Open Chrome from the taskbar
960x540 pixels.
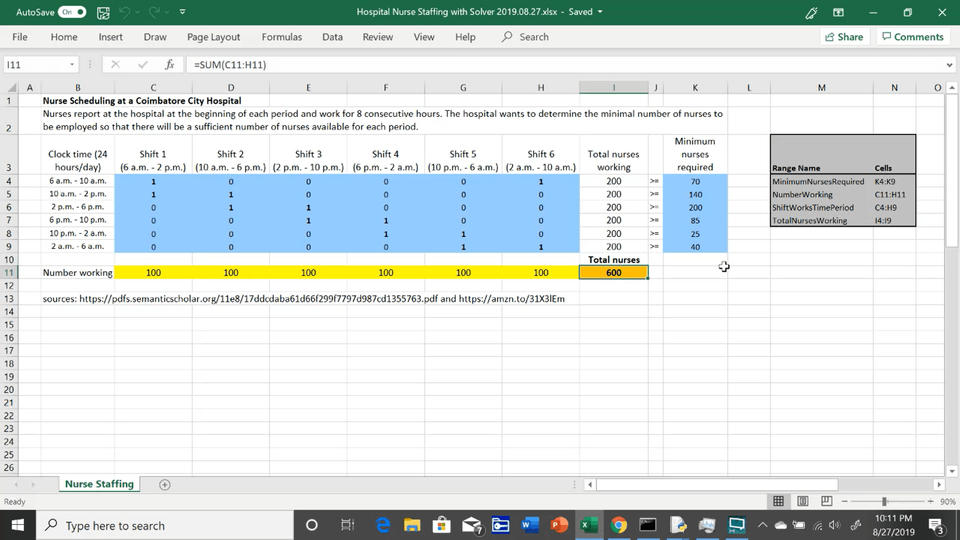[618, 525]
